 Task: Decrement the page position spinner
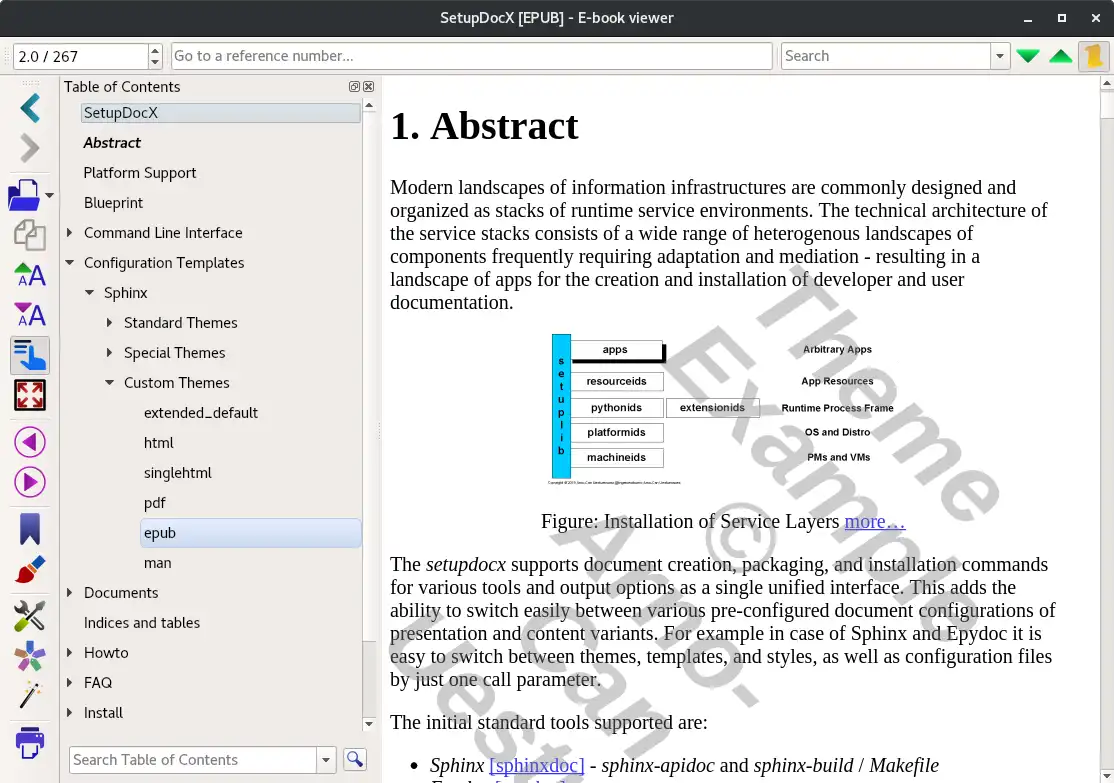[155, 63]
